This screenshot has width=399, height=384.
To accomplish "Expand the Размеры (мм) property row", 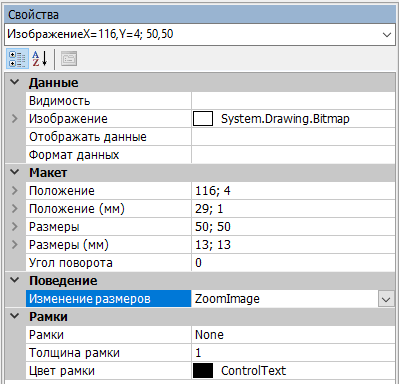I will [x=15, y=244].
